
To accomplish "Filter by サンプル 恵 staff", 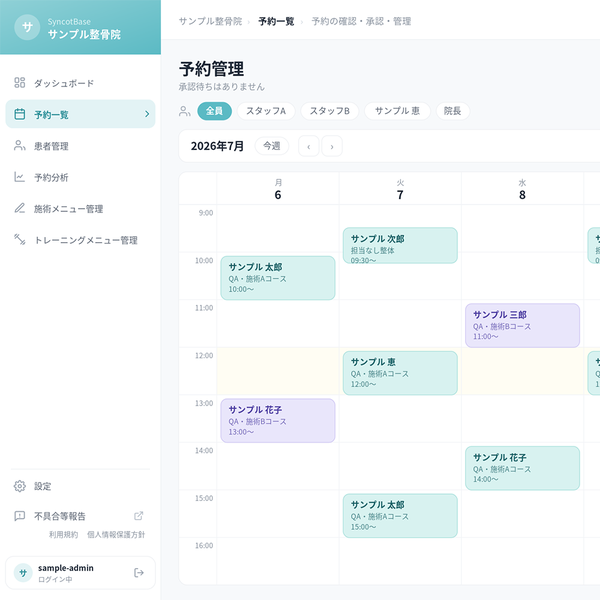I will pos(397,111).
